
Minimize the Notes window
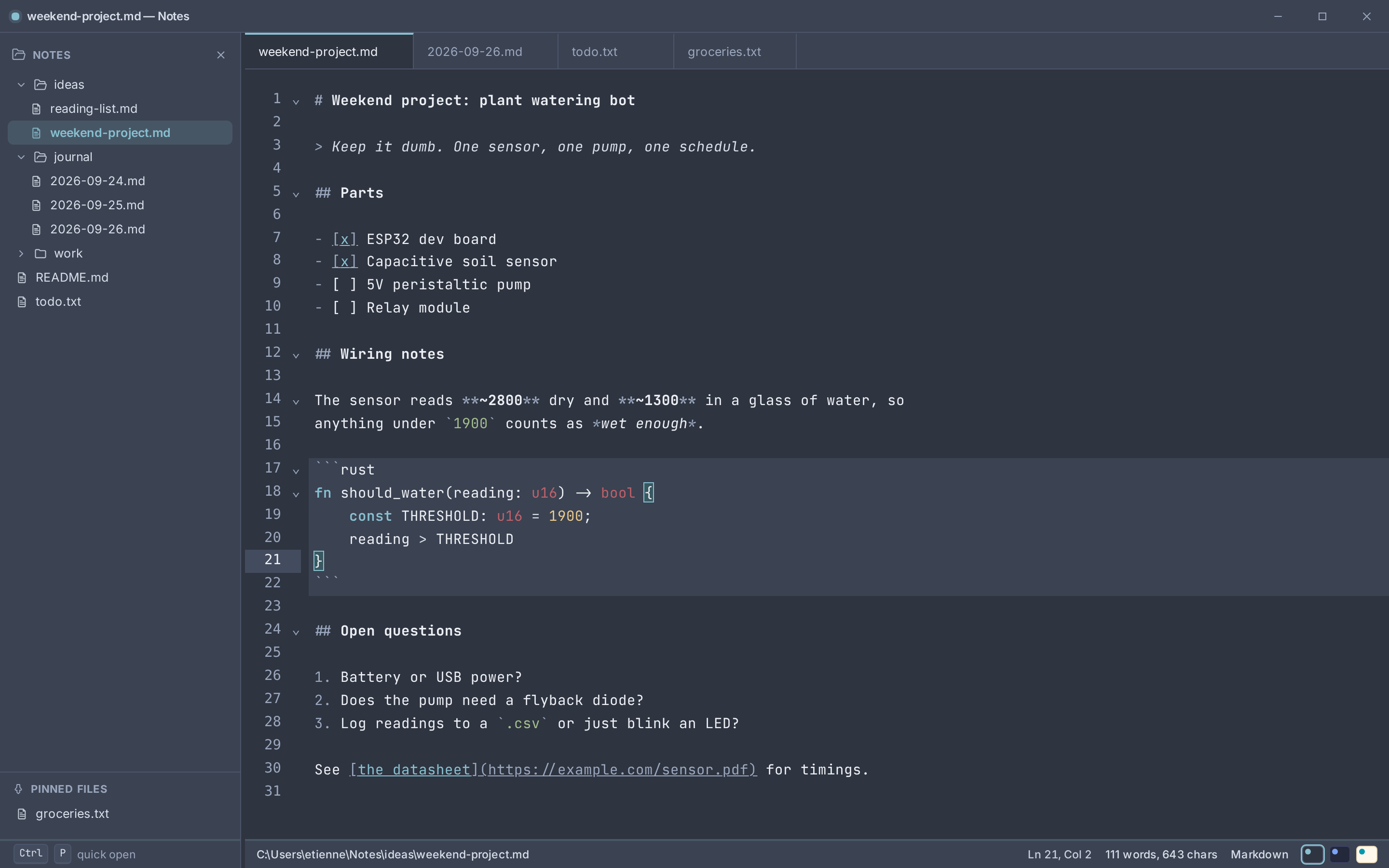(1278, 16)
